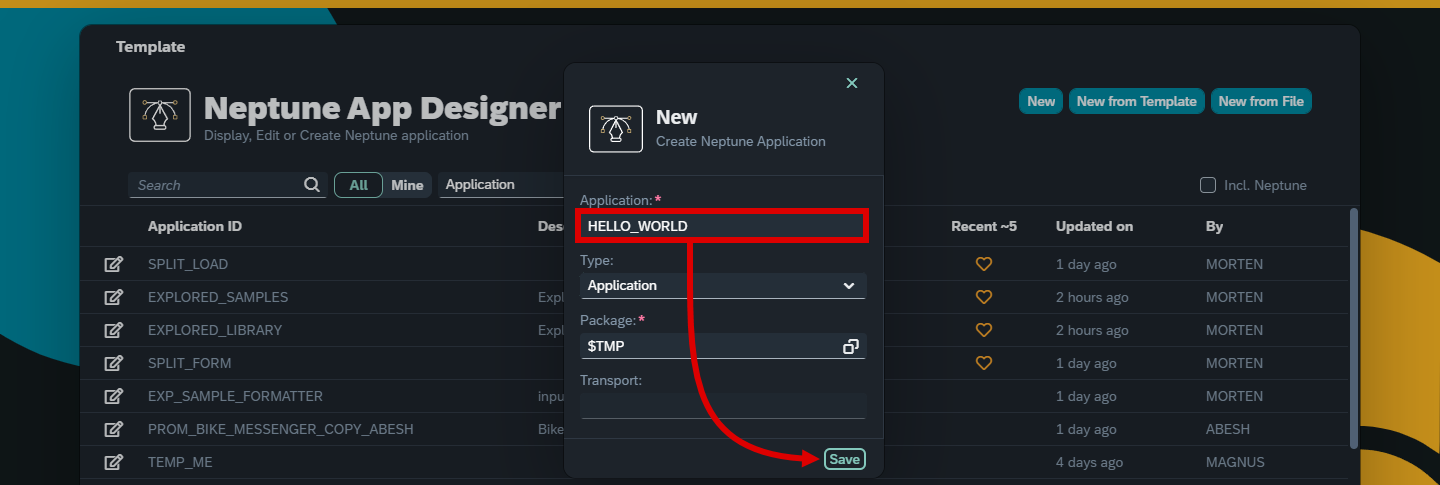1440x485 pixels.
Task: Save the new application
Action: [x=845, y=460]
